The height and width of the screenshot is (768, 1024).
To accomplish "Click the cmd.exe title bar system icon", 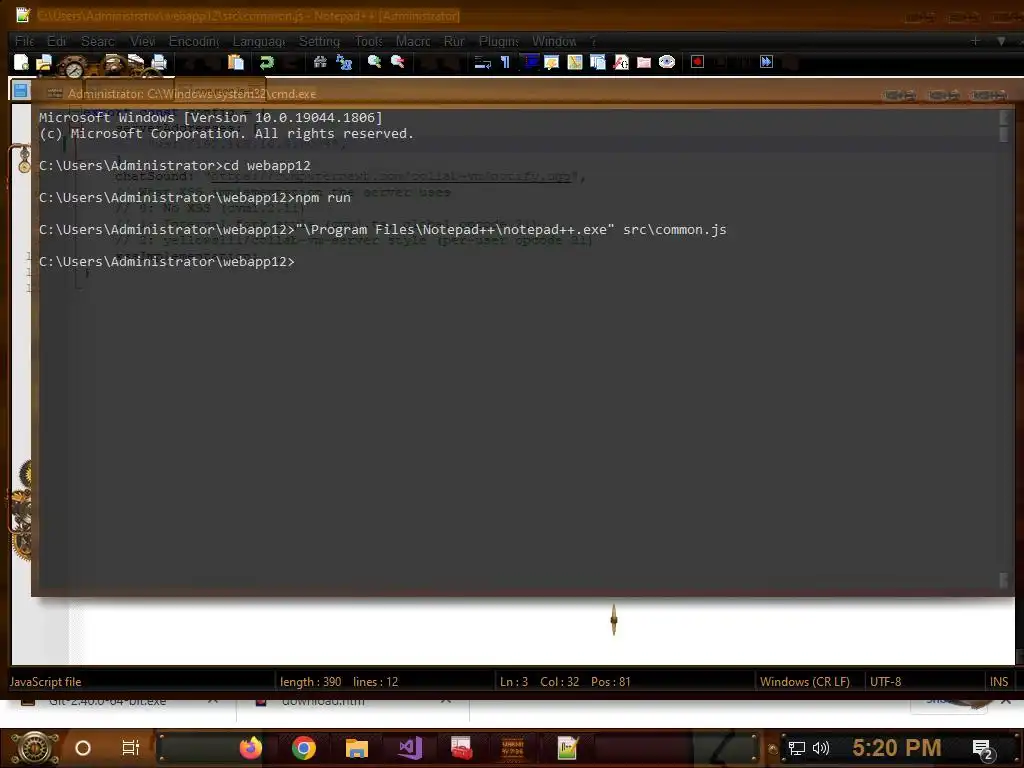I will (x=55, y=93).
